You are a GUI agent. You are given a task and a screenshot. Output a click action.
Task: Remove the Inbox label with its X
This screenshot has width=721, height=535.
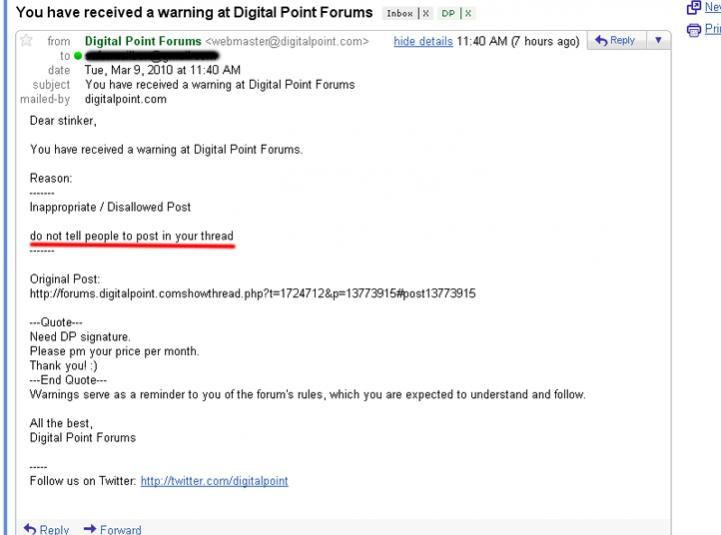426,13
